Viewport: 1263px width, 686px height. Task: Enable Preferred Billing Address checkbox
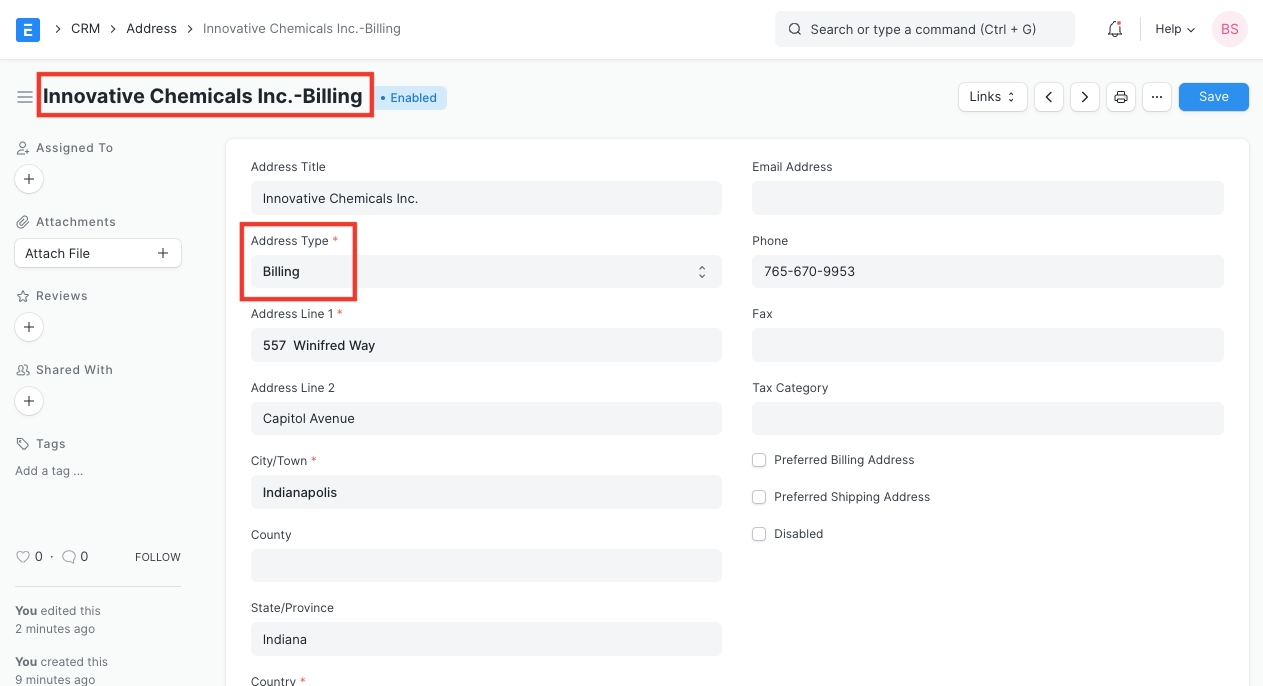coord(759,460)
